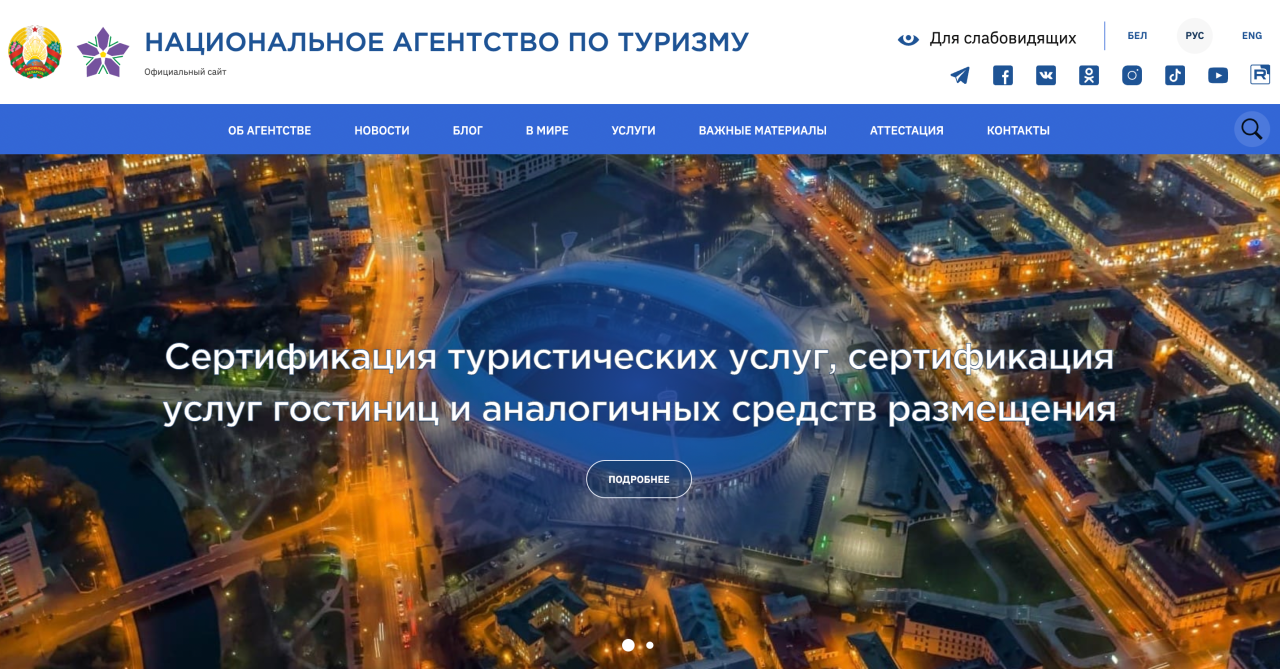Screen dimensions: 1280x669
Task: Open the Instagram profile icon
Action: 1131,74
